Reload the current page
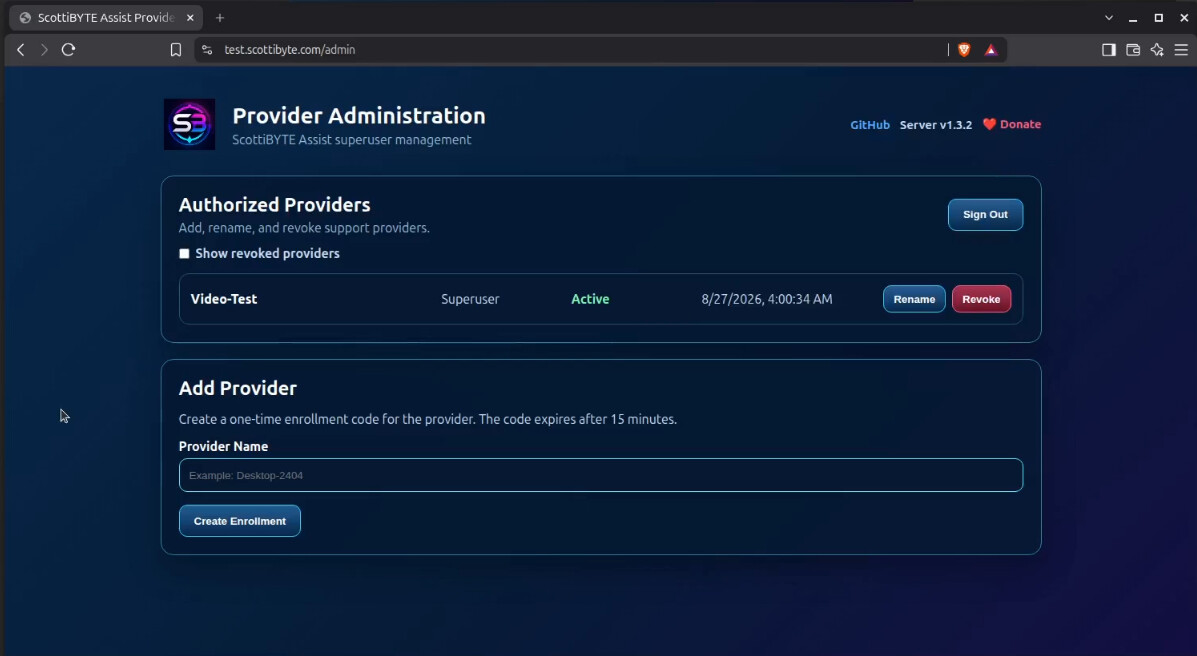Screen dimensions: 1197x656 point(69,50)
